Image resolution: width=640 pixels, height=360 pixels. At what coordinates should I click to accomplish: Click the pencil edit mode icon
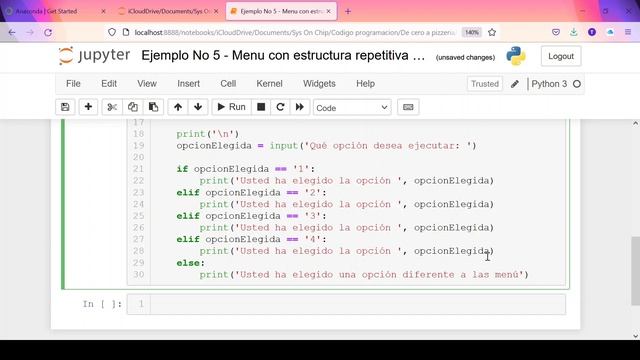515,84
